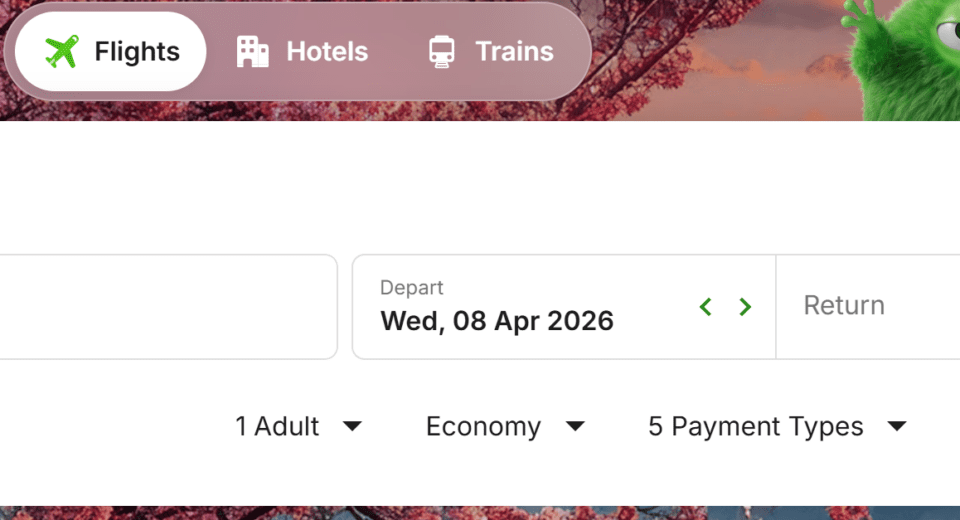Click the Return date field
960x520 pixels.
click(x=845, y=305)
